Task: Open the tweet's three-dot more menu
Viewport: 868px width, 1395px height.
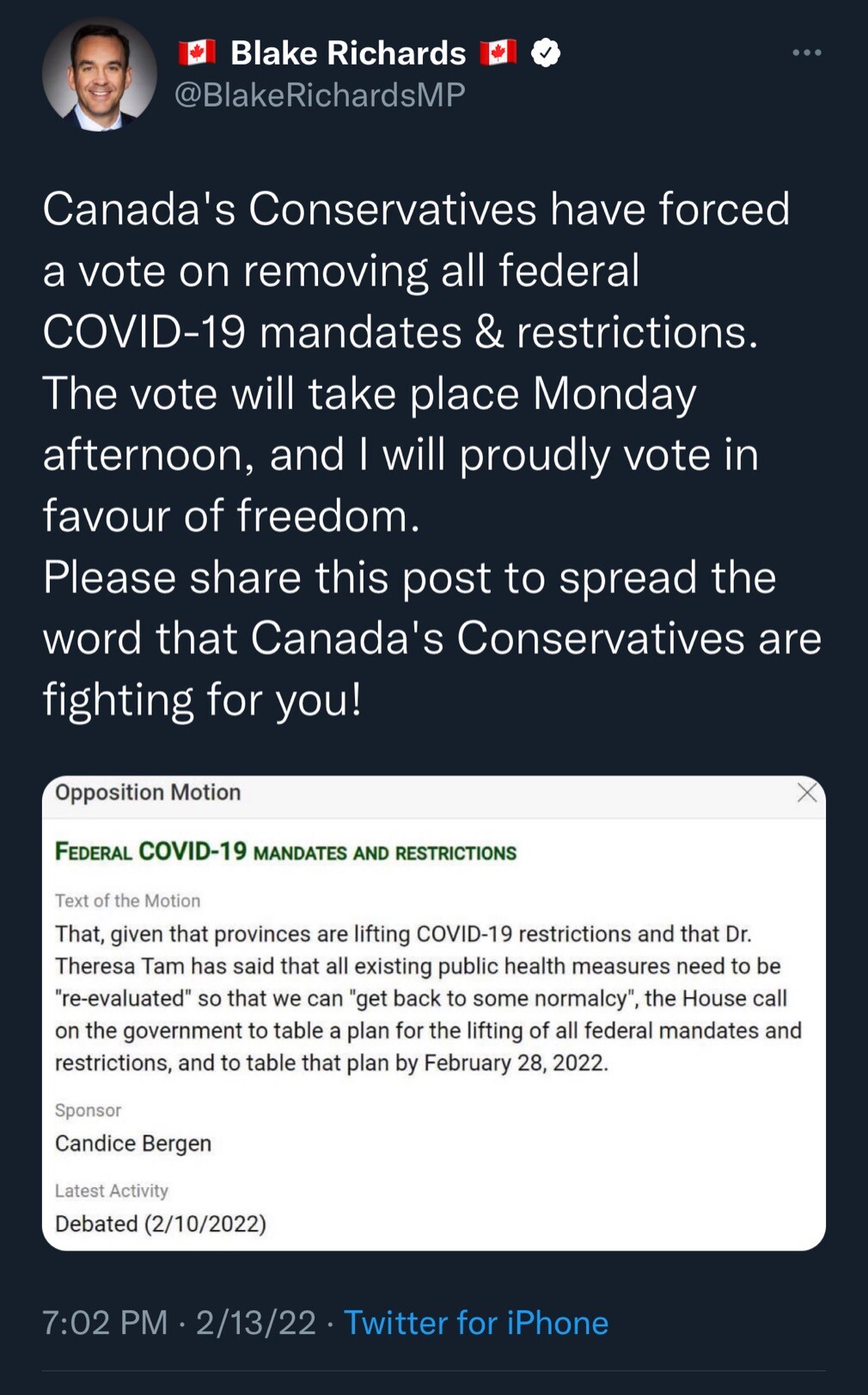Action: pyautogui.click(x=806, y=52)
